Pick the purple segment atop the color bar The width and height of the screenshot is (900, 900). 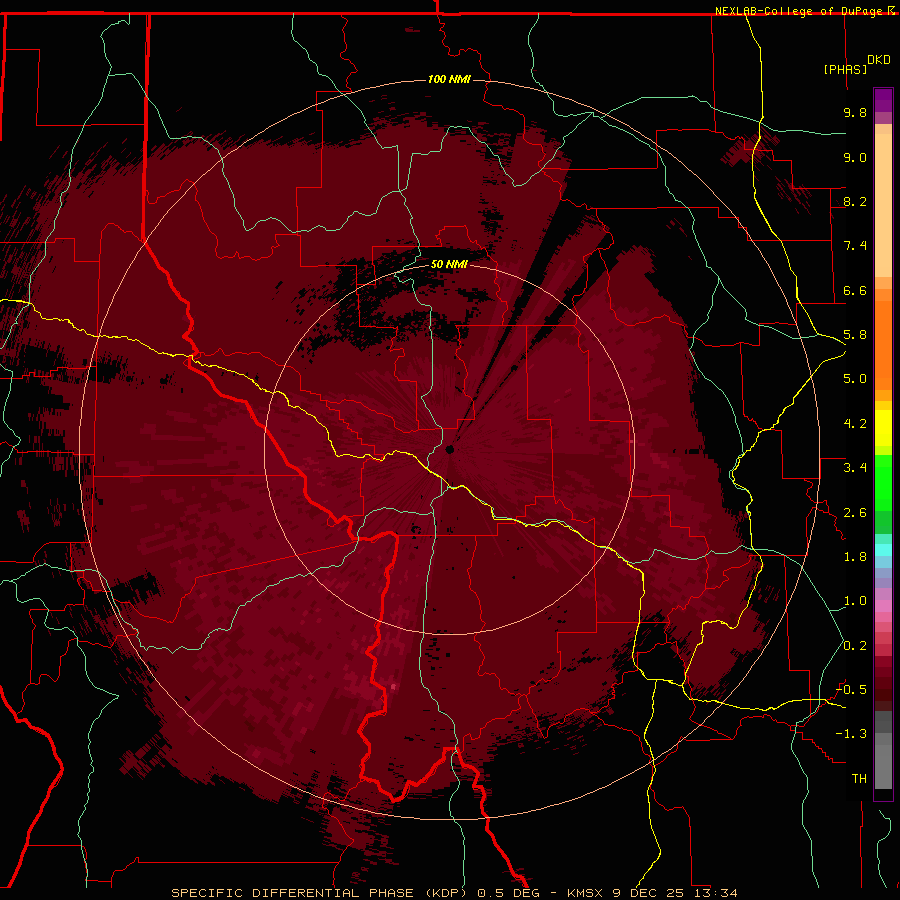pyautogui.click(x=883, y=101)
